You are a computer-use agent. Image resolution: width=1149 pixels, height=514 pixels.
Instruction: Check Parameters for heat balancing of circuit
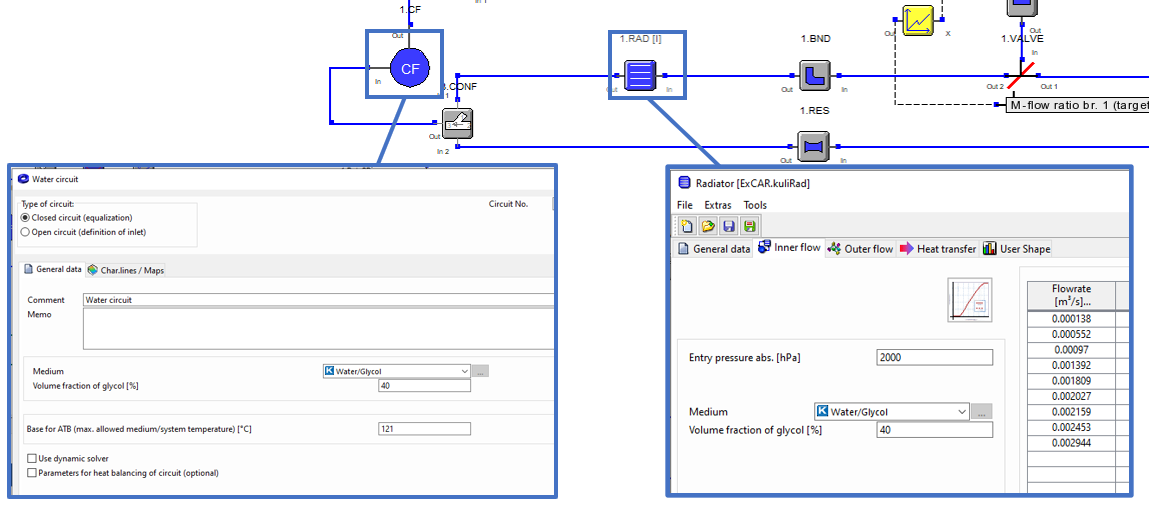click(x=32, y=473)
